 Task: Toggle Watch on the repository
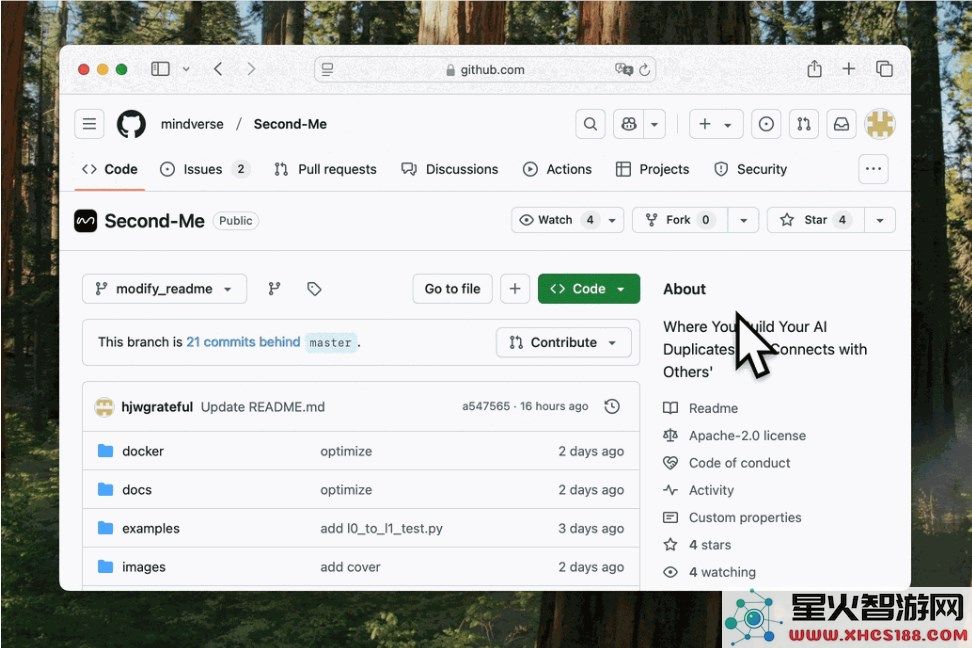(x=556, y=220)
